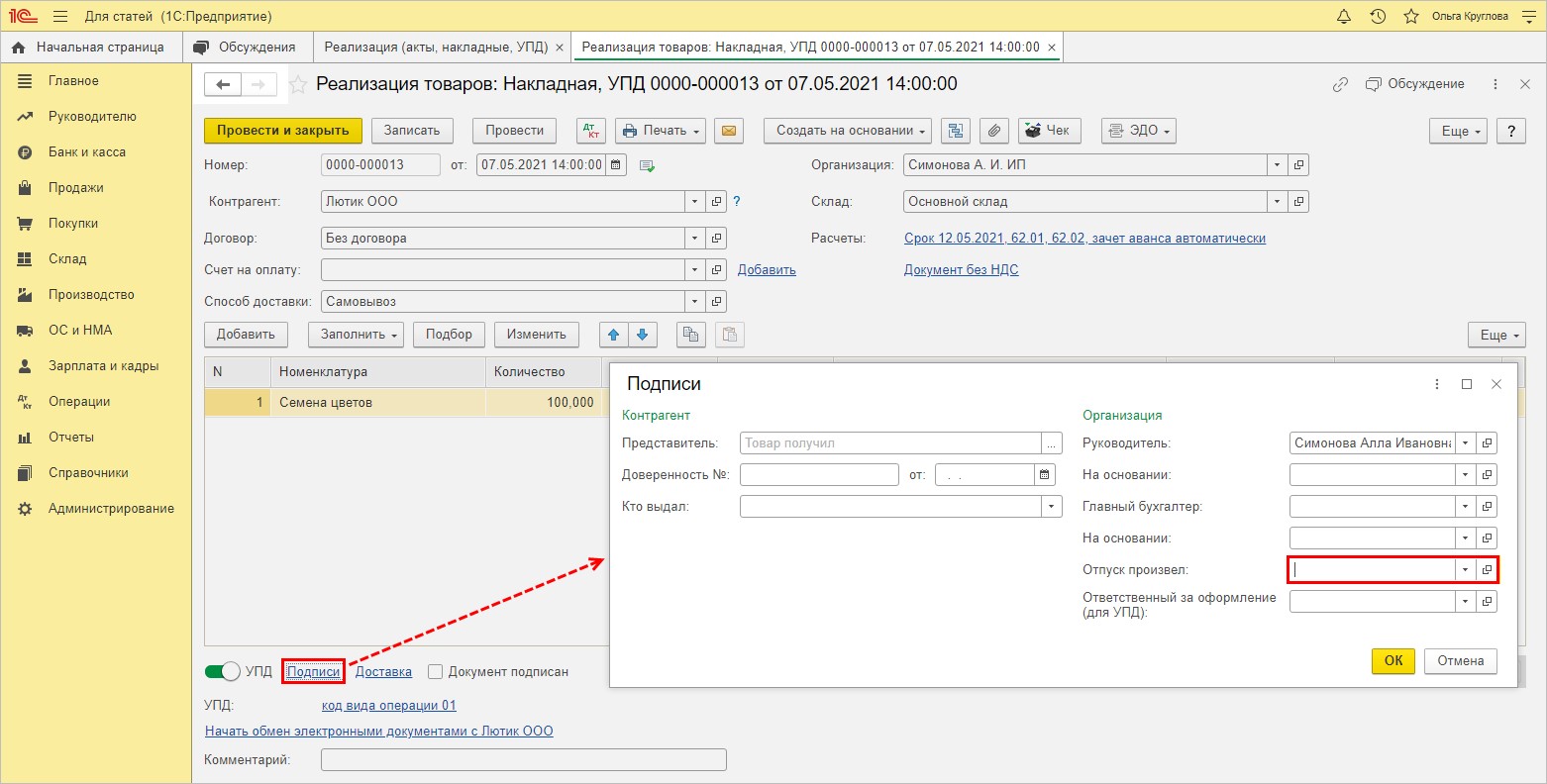Viewport: 1547px width, 784px height.
Task: Switch to Обсуждения tab
Action: [x=248, y=47]
